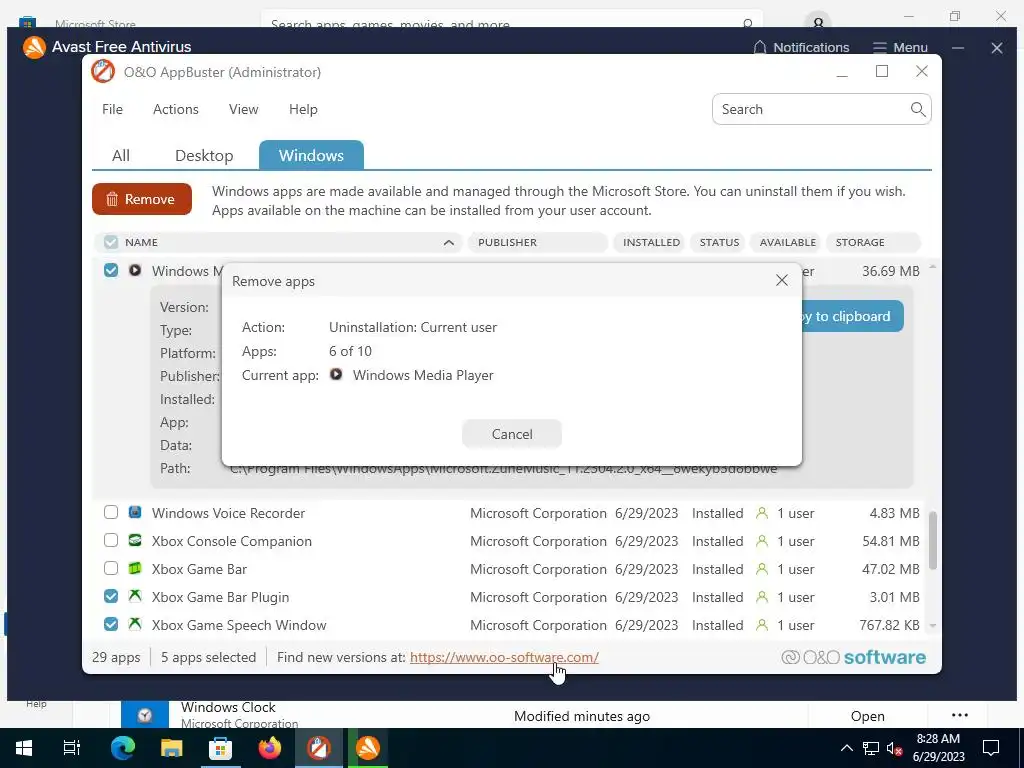Click the scroll-down arrow of the app list
Image resolution: width=1024 pixels, height=768 pixels.
[x=933, y=626]
